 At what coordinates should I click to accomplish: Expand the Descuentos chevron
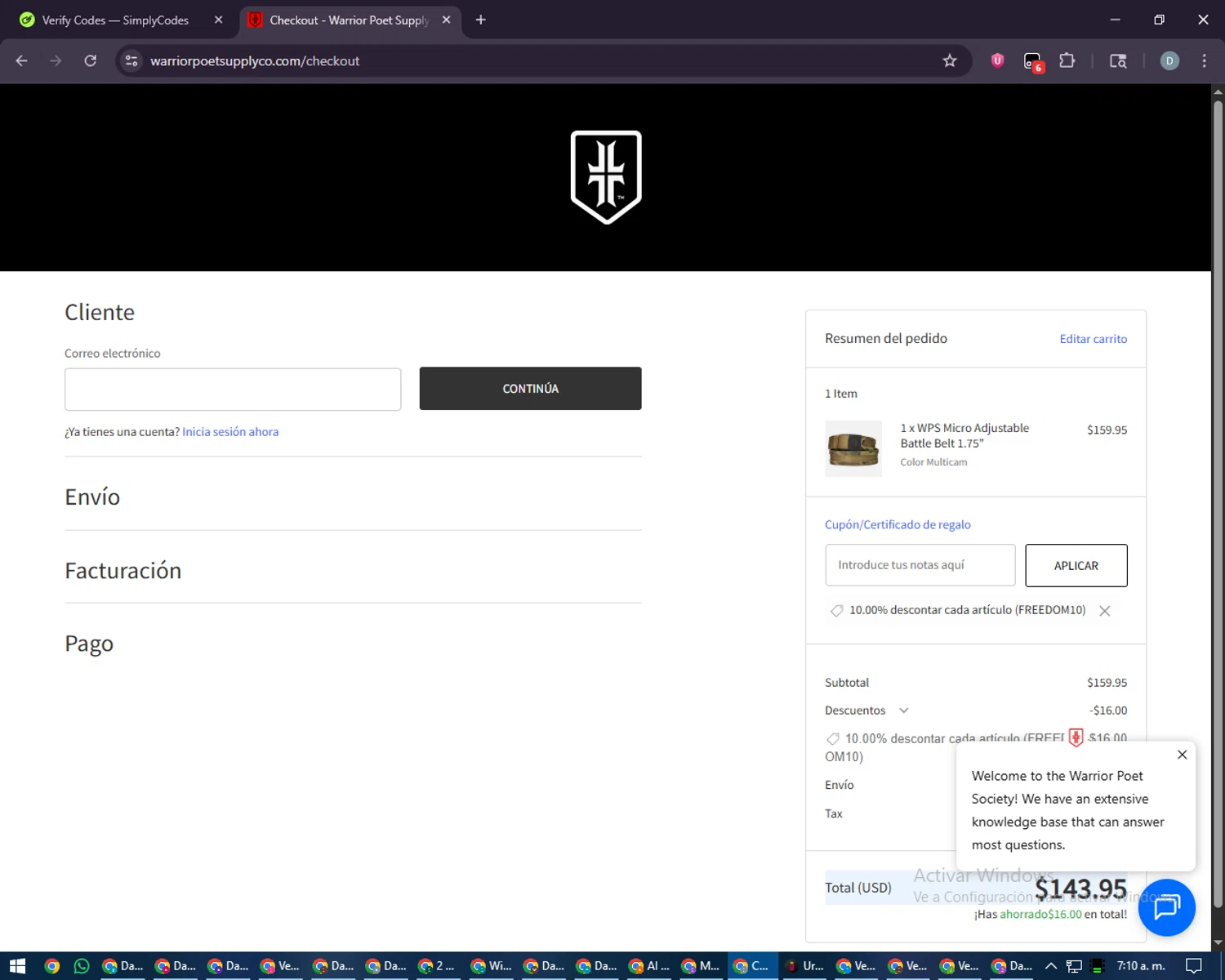point(903,710)
